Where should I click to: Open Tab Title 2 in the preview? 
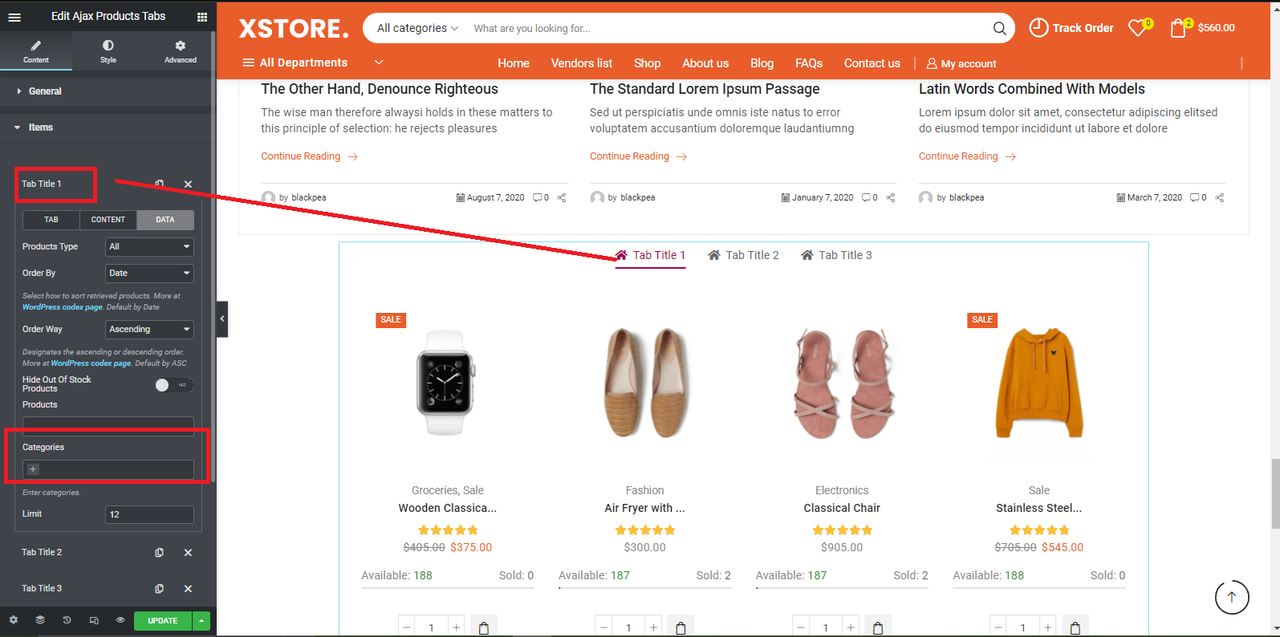pyautogui.click(x=743, y=255)
